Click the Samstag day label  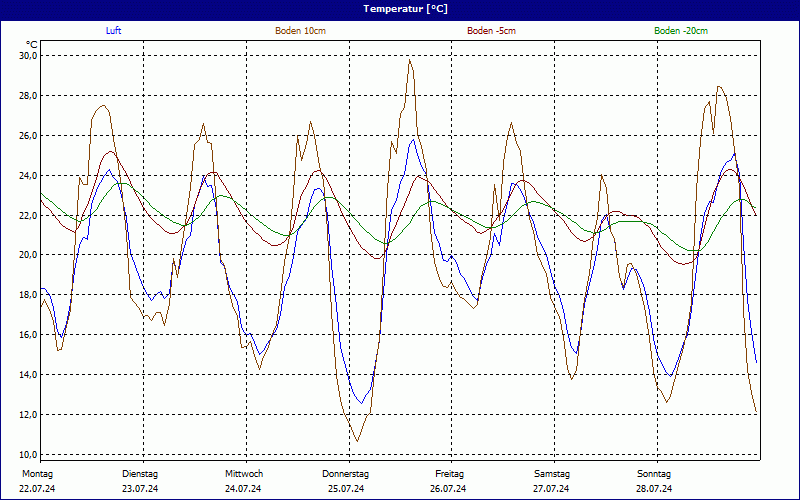[x=552, y=474]
